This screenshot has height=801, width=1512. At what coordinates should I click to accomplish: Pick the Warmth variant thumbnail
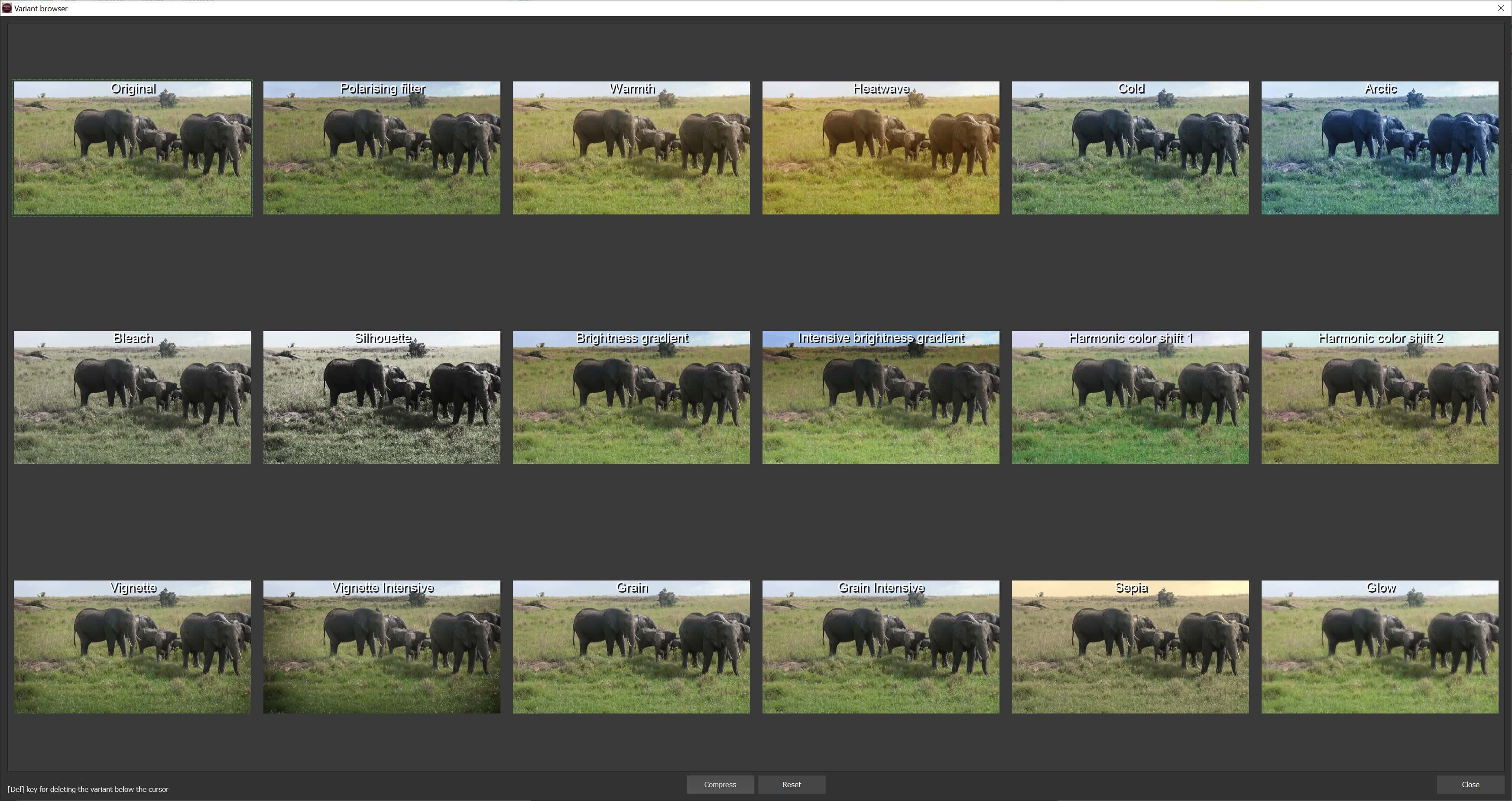click(x=631, y=148)
